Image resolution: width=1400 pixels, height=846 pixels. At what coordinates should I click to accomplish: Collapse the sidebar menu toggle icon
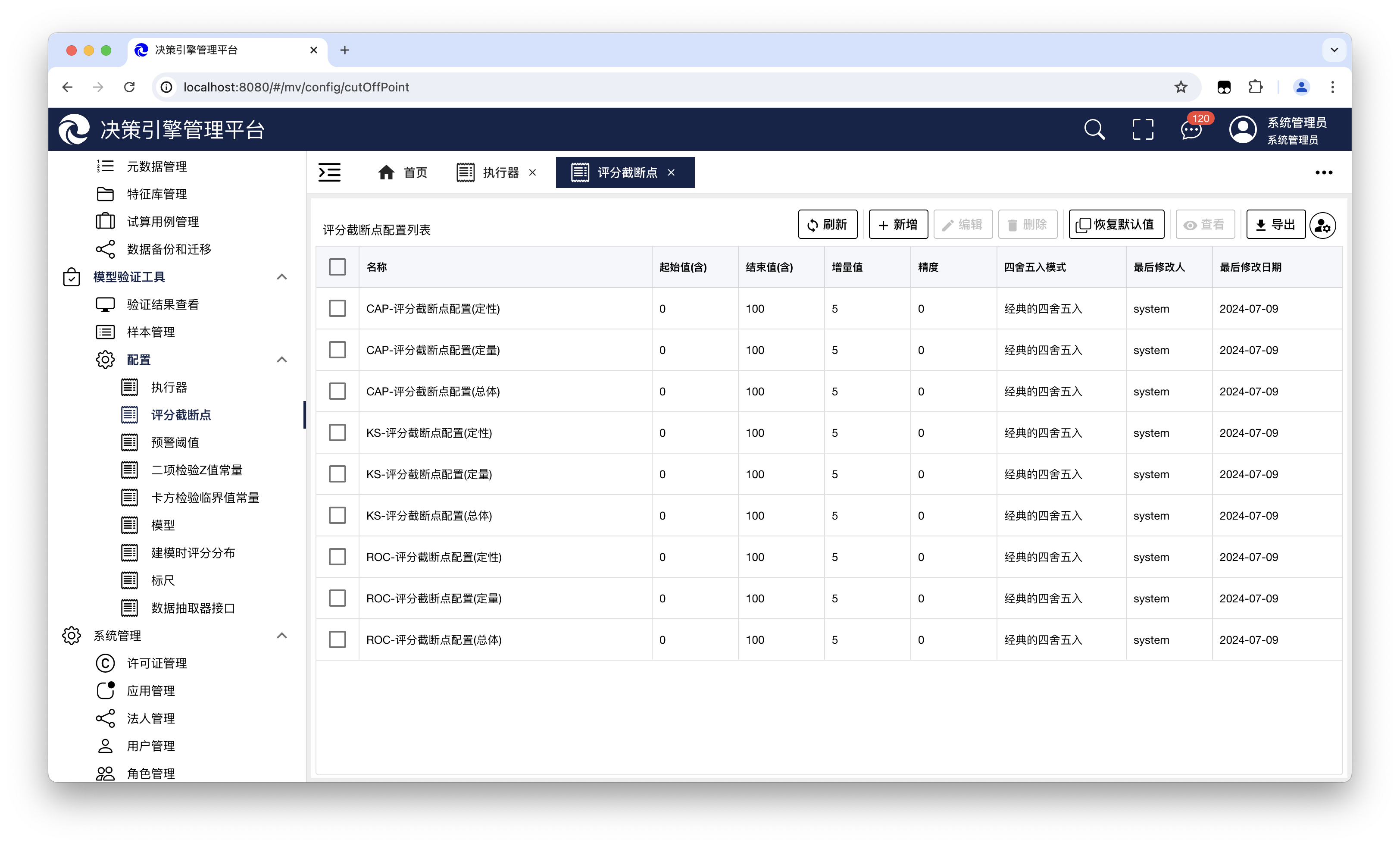(330, 172)
